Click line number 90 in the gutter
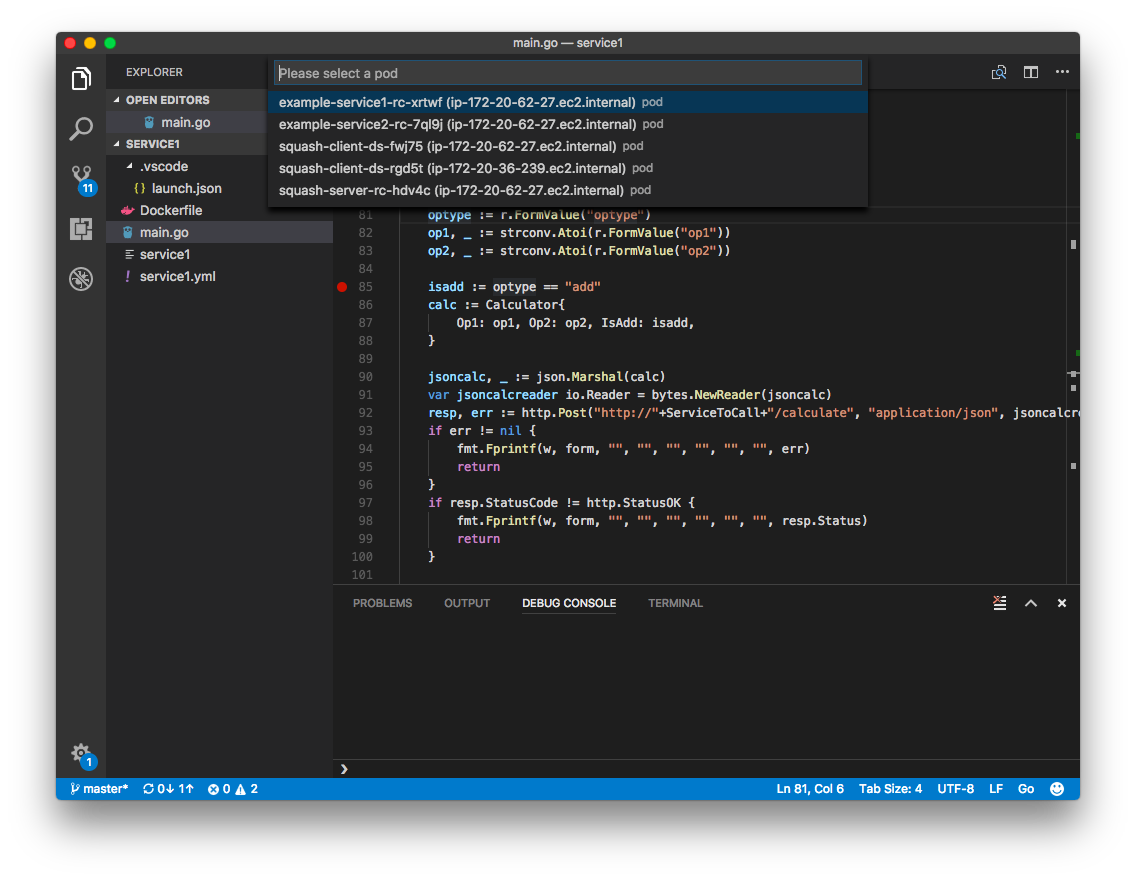This screenshot has height=880, width=1136. click(365, 377)
